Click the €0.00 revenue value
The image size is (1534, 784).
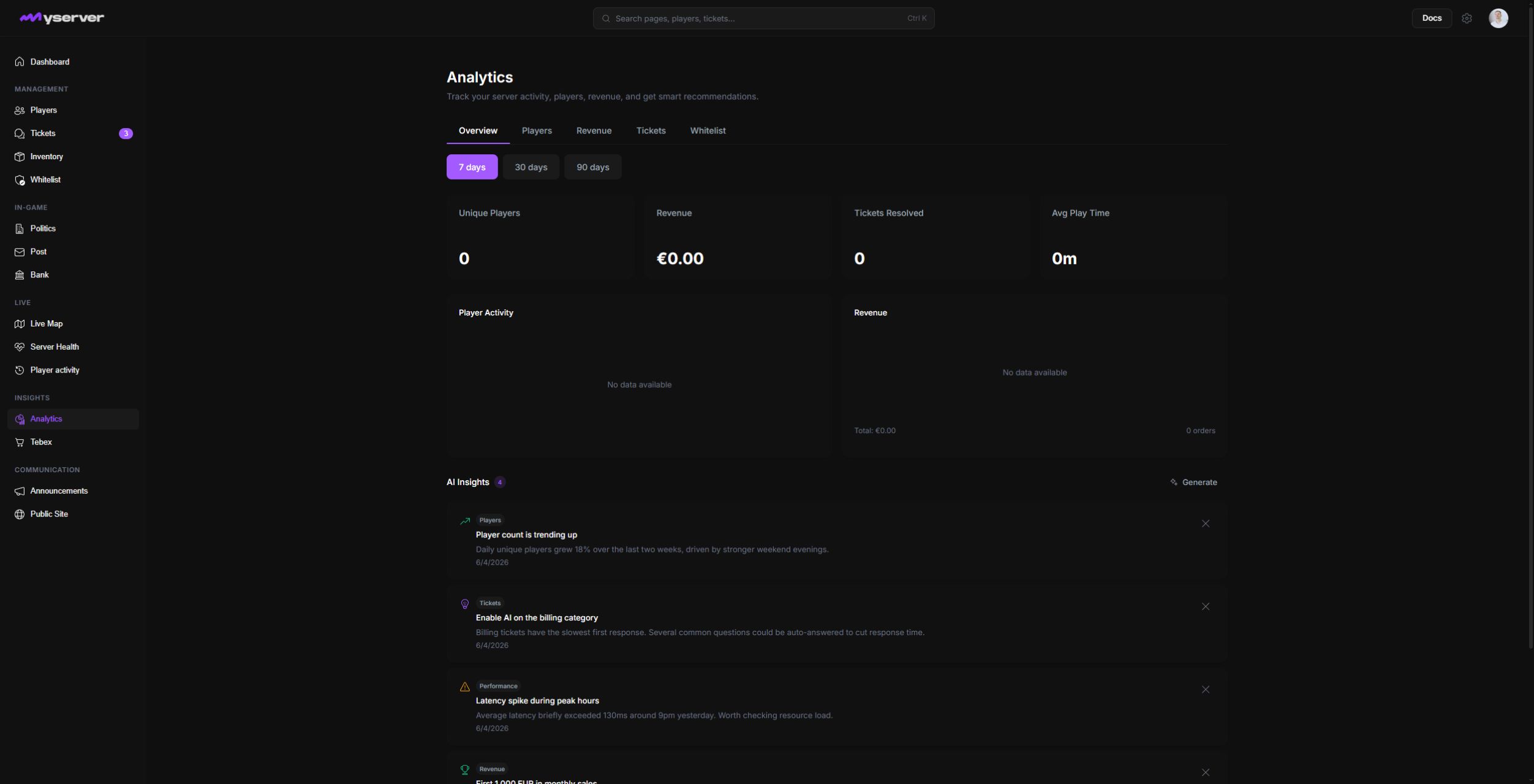(x=680, y=259)
